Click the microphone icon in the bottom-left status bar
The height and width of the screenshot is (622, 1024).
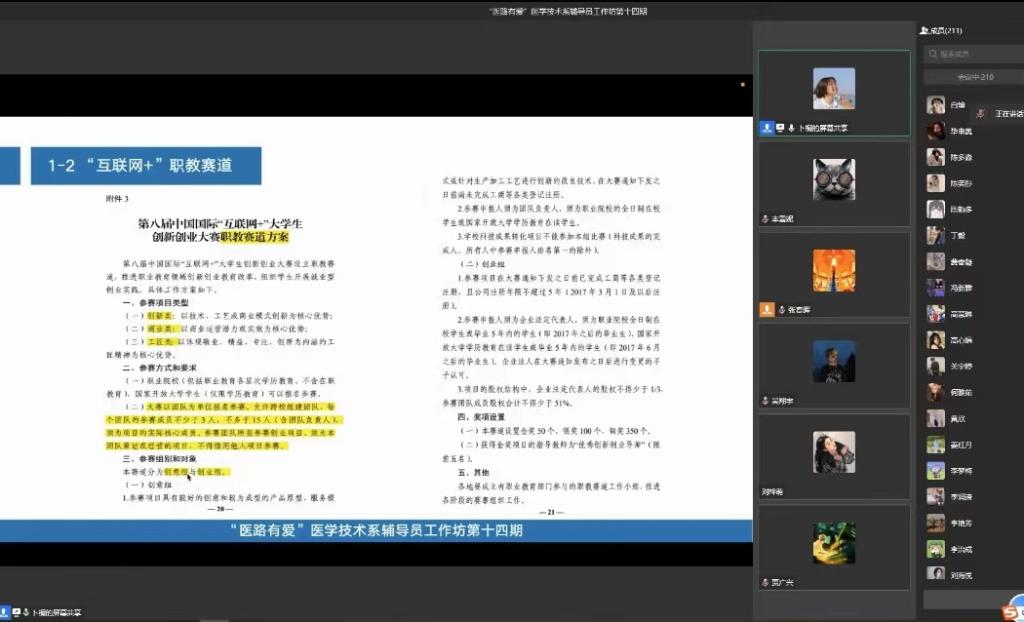[26, 612]
